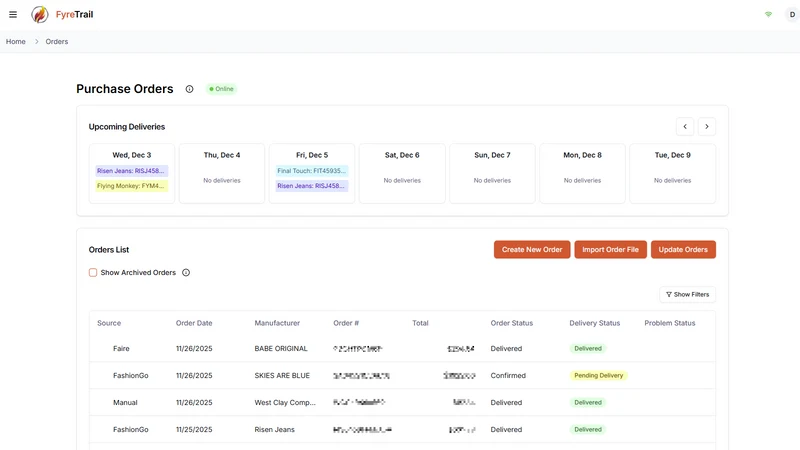This screenshot has height=450, width=800.
Task: Click Pending Delivery status badge
Action: click(x=598, y=376)
